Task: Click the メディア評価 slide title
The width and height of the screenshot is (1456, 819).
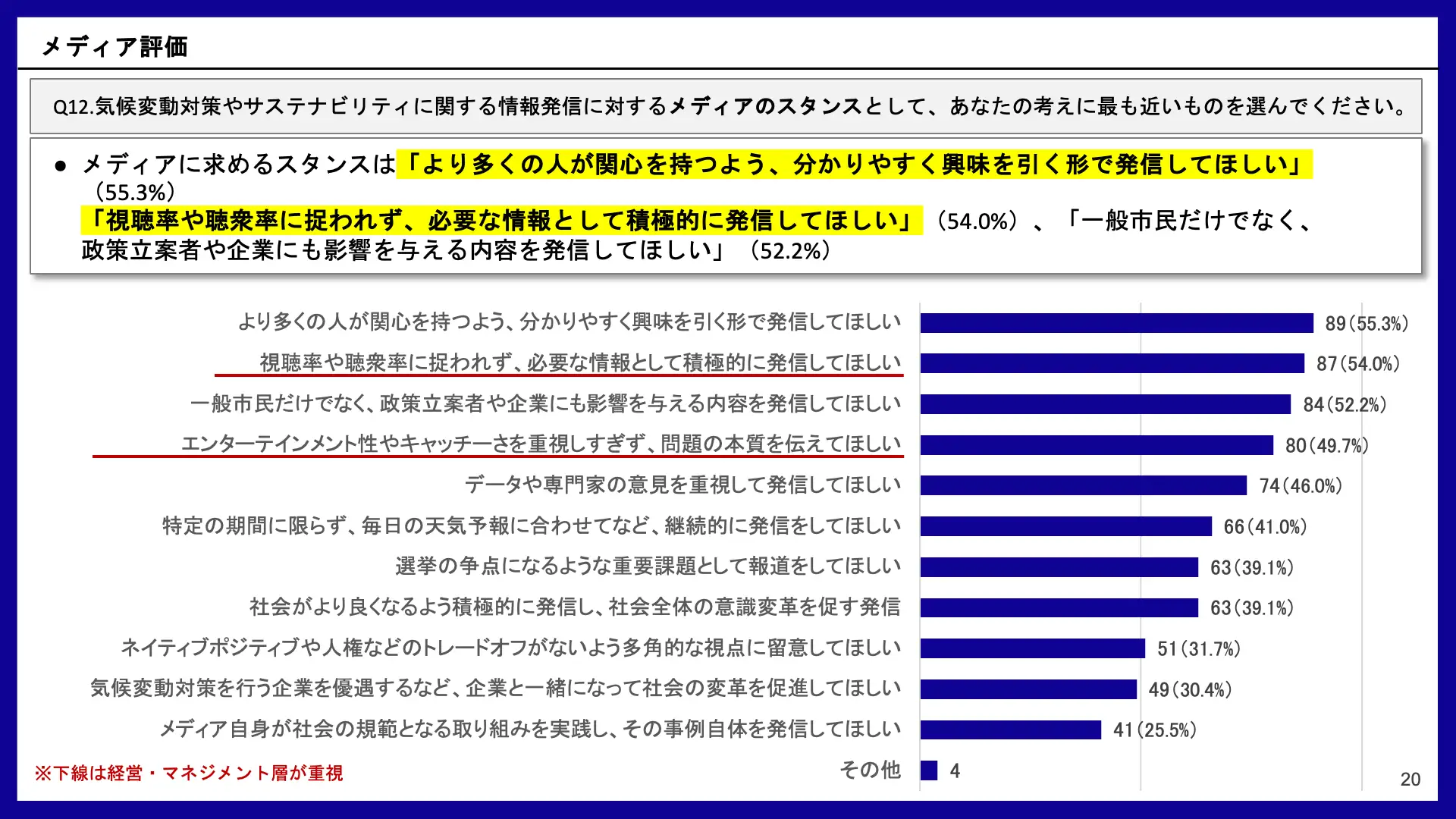Action: tap(115, 47)
